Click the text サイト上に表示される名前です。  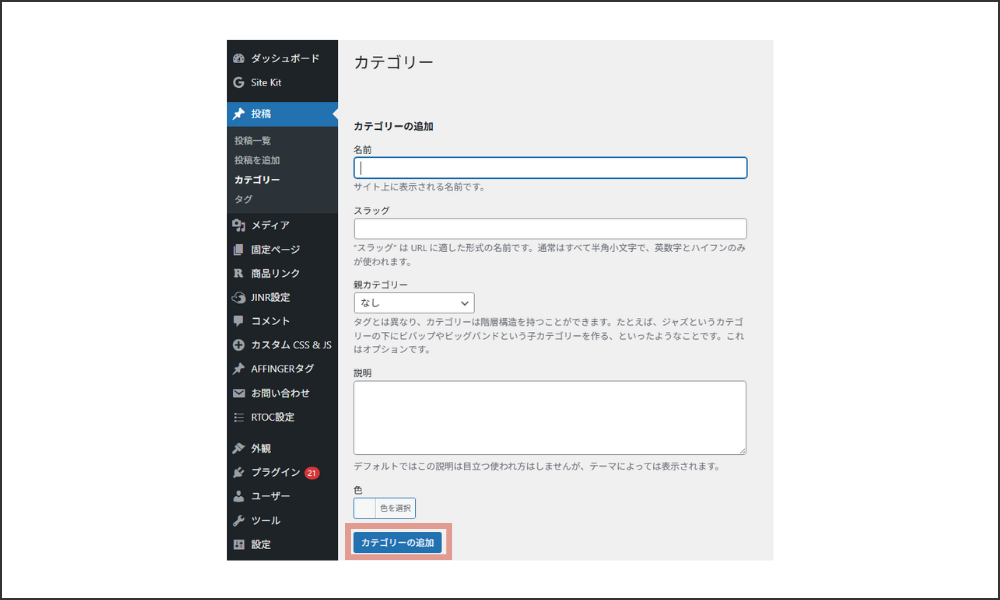[x=420, y=187]
